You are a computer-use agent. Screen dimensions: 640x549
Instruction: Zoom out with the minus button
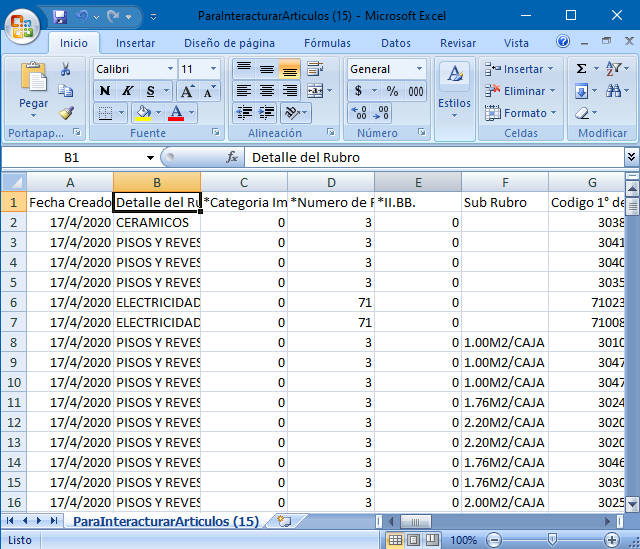[x=494, y=540]
